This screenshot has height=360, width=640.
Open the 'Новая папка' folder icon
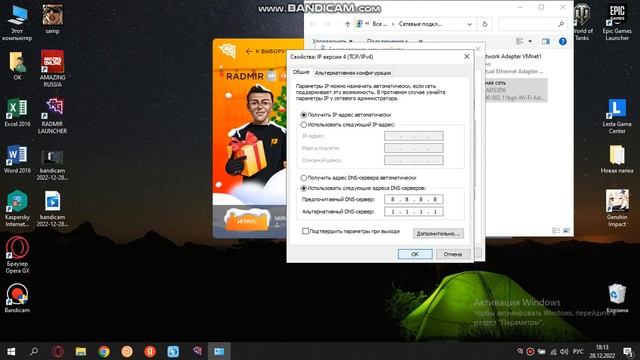pyautogui.click(x=617, y=159)
